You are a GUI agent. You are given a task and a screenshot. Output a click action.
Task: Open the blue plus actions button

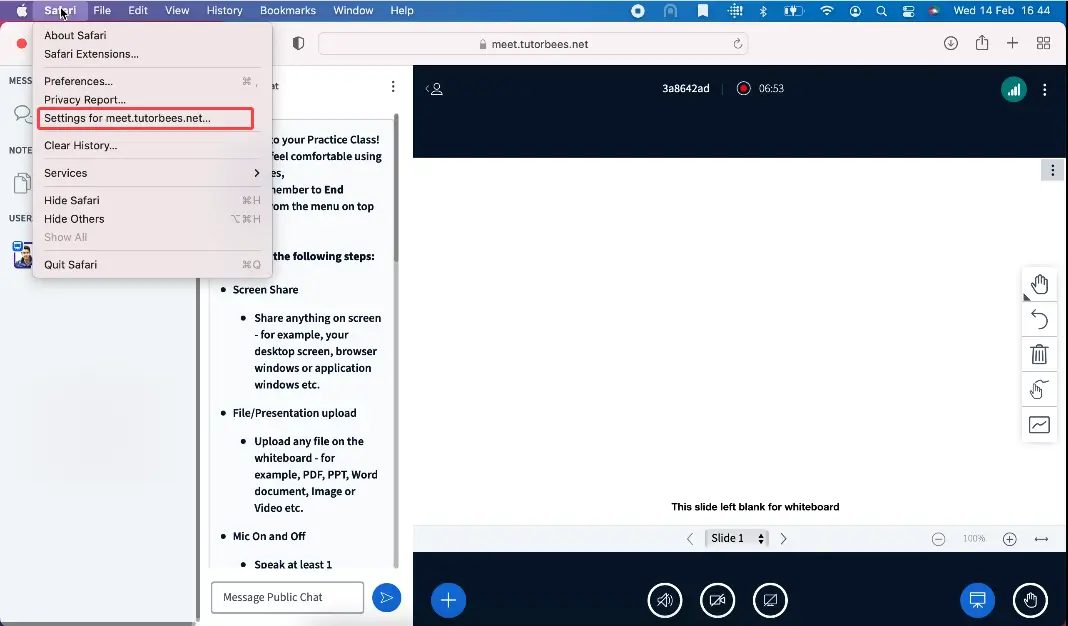pyautogui.click(x=448, y=600)
